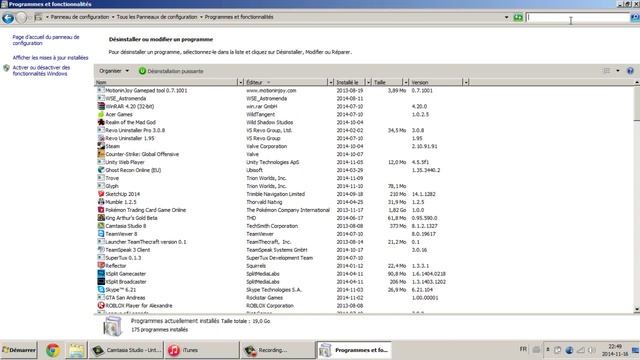Select King Arthur's Gold Beta icon
The width and height of the screenshot is (640, 360).
coord(101,218)
